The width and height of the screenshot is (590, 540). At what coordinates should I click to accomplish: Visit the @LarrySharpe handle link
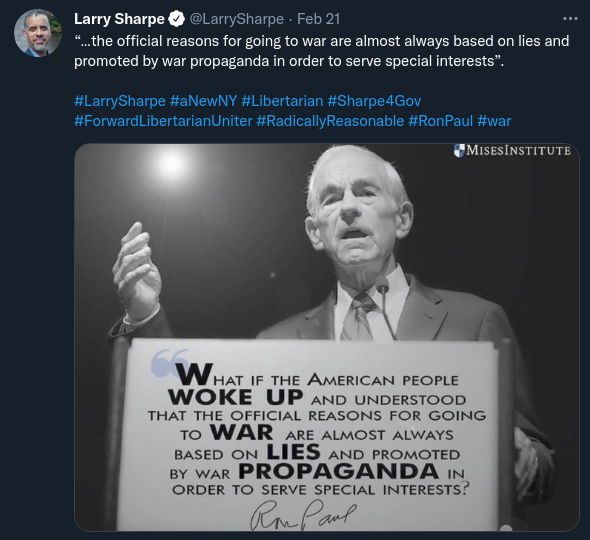237,19
